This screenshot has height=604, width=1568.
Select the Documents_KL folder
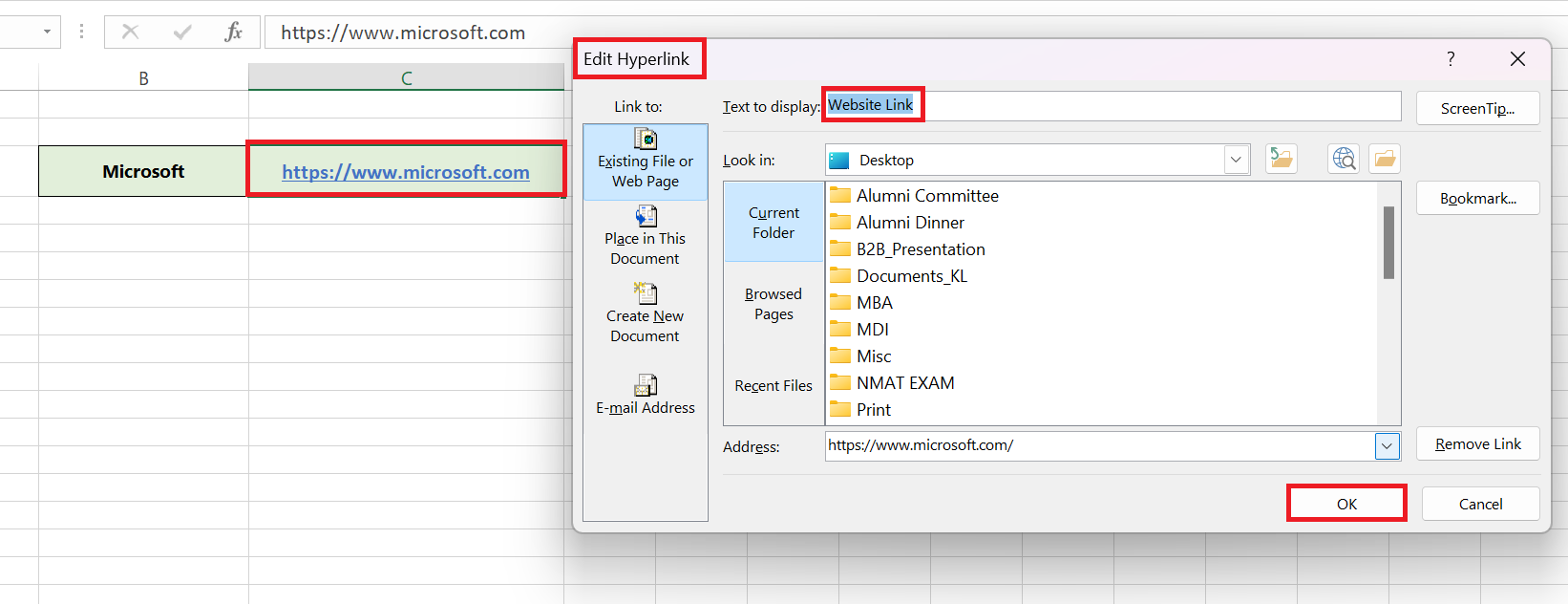tap(899, 276)
